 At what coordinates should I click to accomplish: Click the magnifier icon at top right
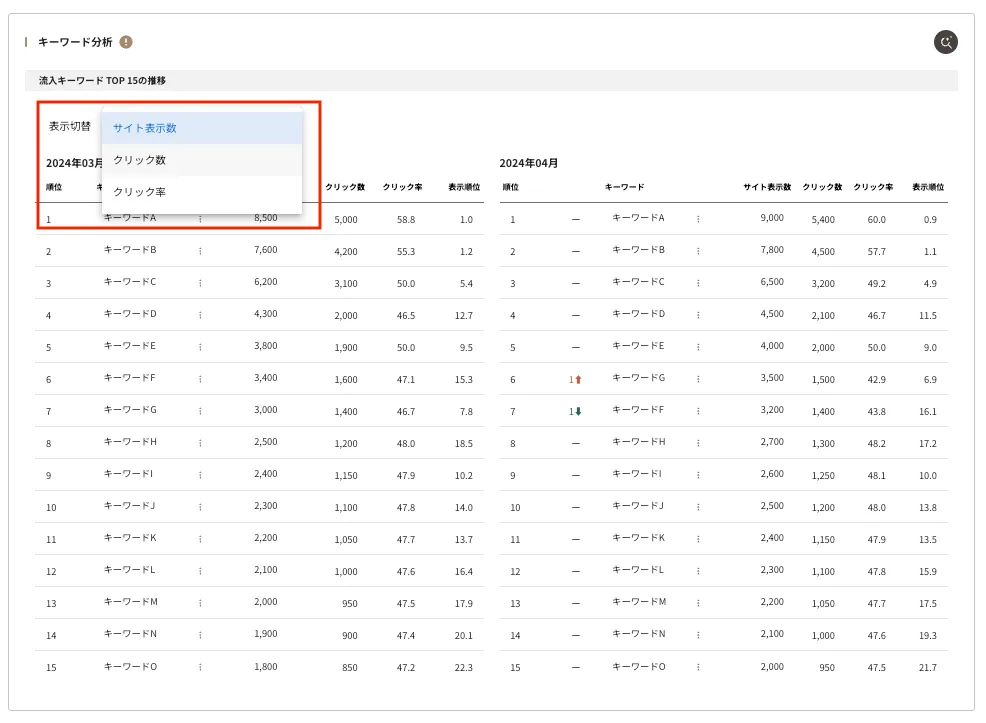(945, 42)
